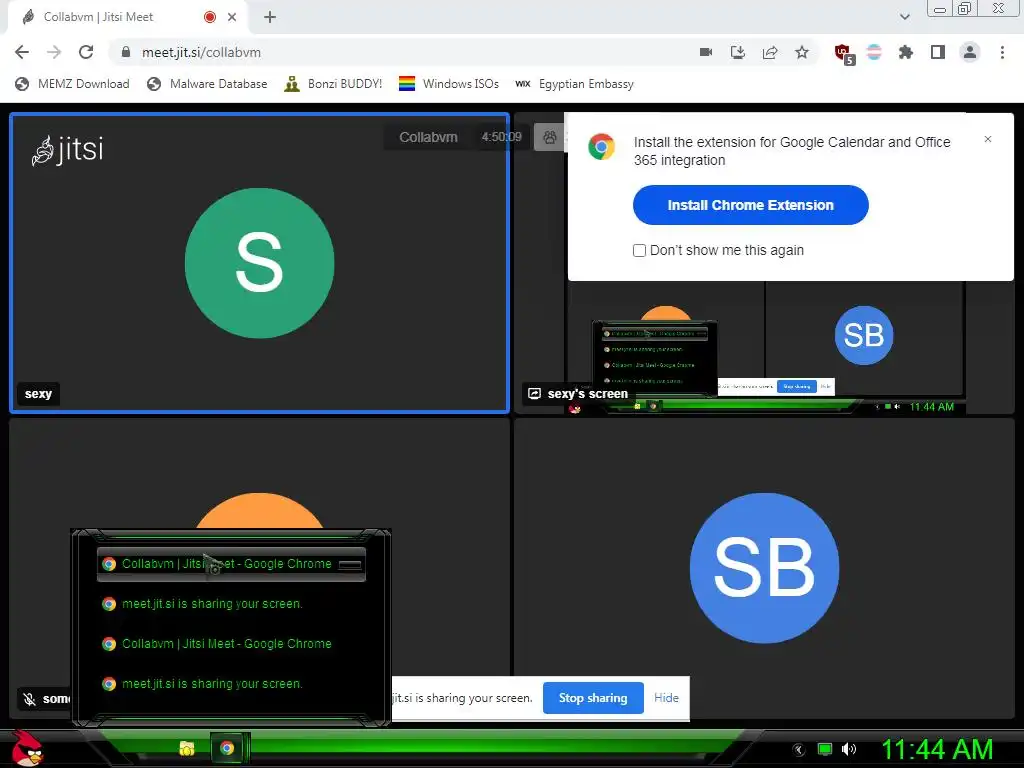Open the tab search chevron
This screenshot has height=768, width=1024.
(904, 17)
